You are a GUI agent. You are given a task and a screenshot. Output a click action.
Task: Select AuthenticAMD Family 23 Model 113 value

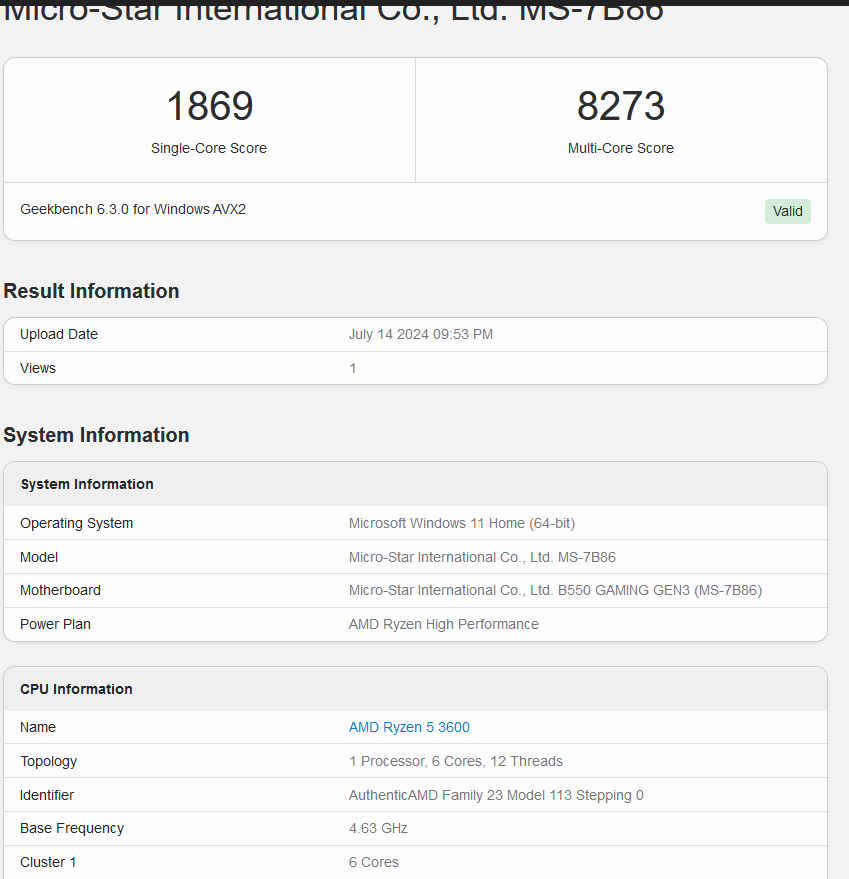(x=496, y=795)
